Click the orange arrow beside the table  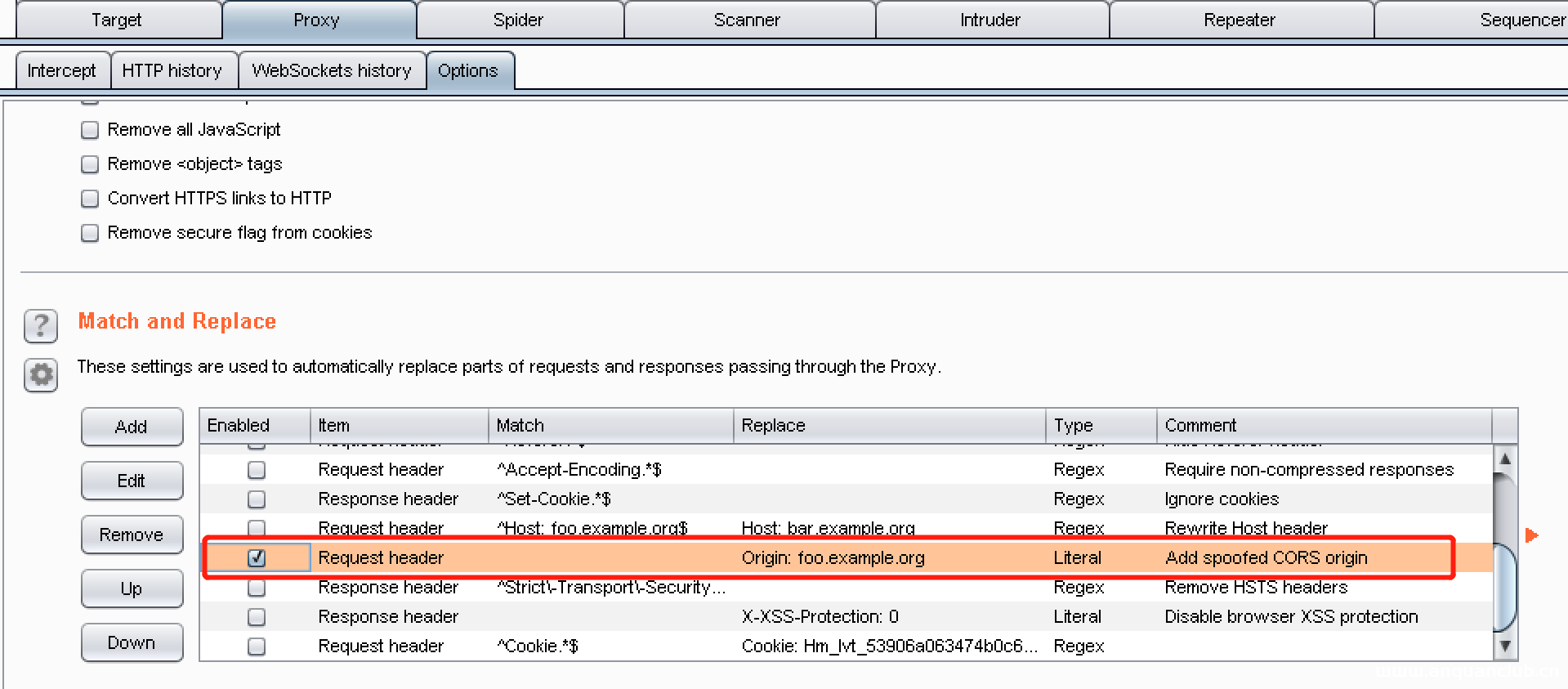point(1531,535)
